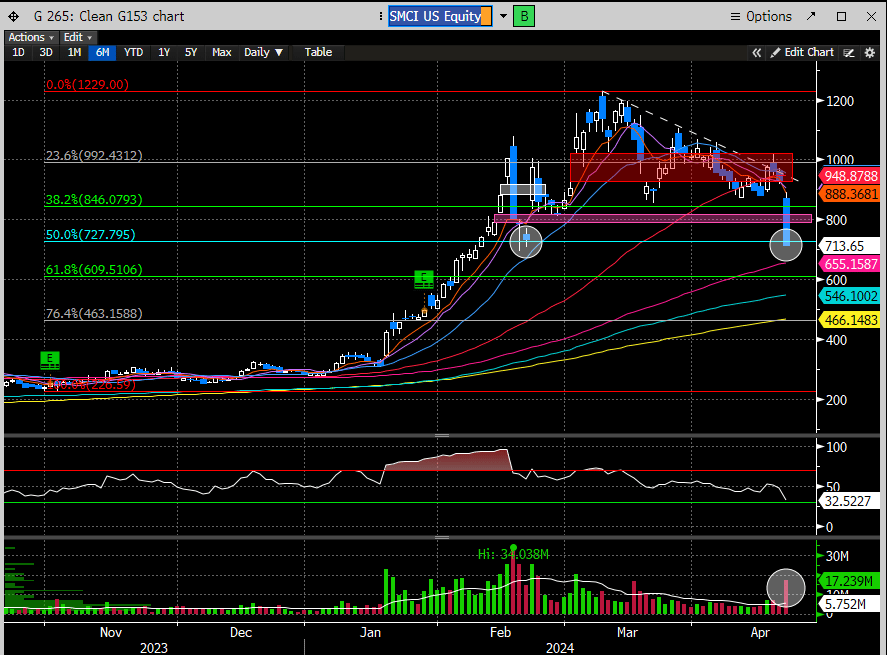The height and width of the screenshot is (655, 887).
Task: Open the Actions dropdown menu
Action: [x=30, y=37]
